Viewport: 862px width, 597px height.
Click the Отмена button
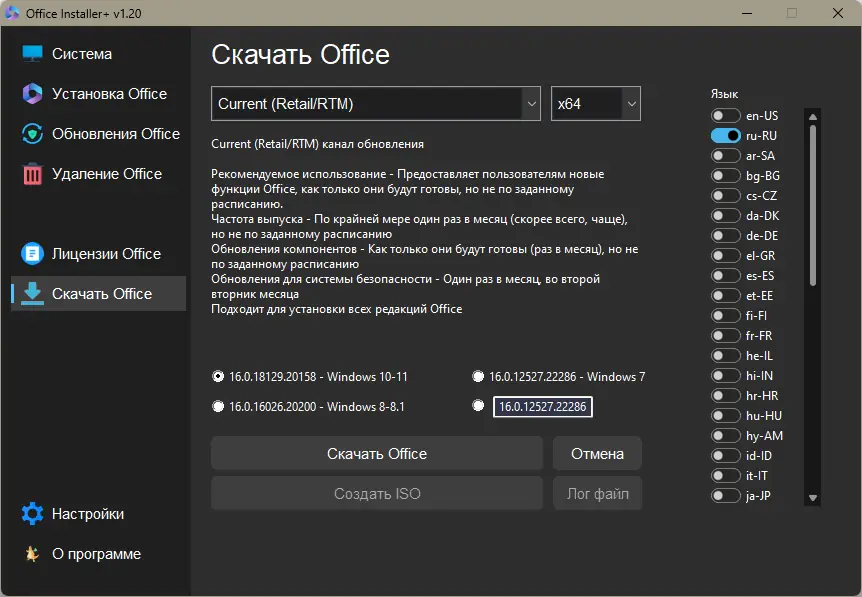597,454
